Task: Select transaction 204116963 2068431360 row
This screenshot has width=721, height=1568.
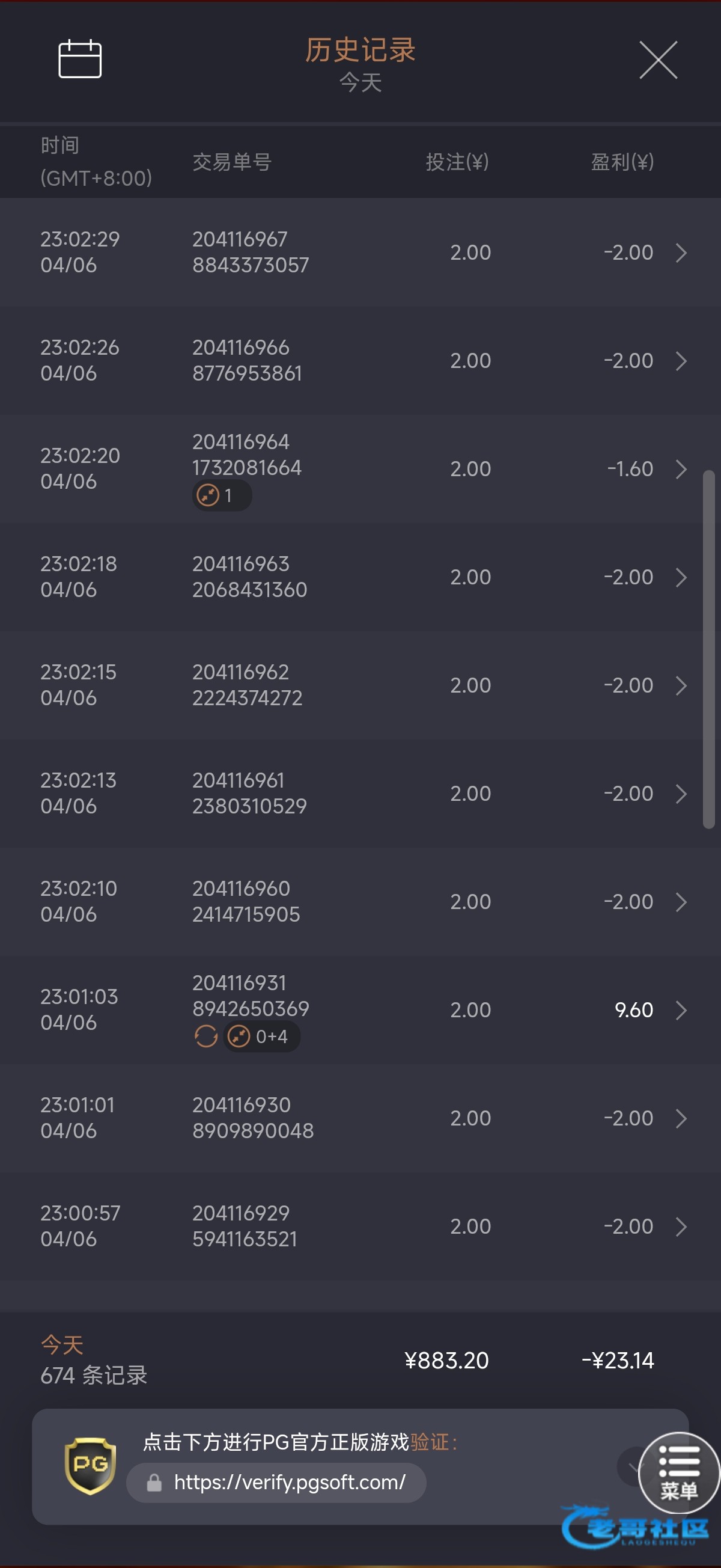Action: [249, 577]
